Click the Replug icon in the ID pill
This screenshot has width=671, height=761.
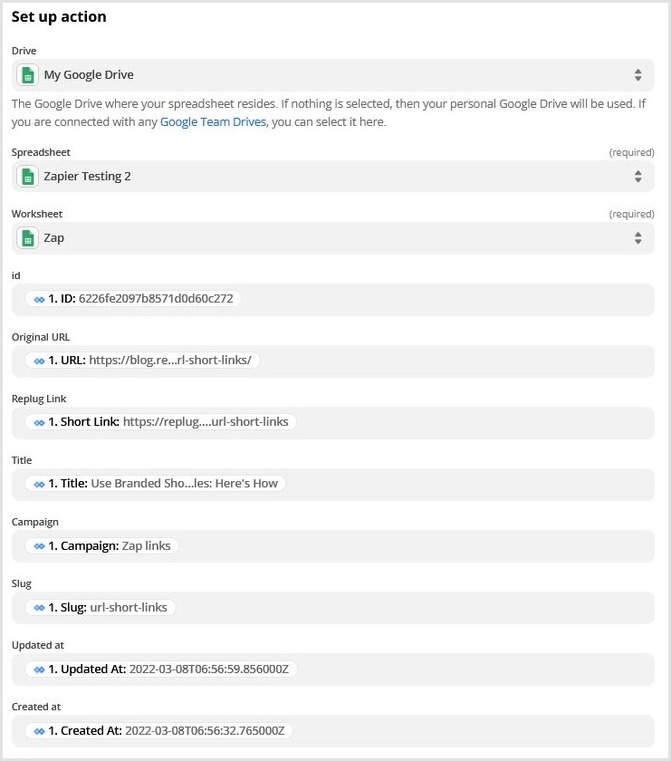point(39,299)
